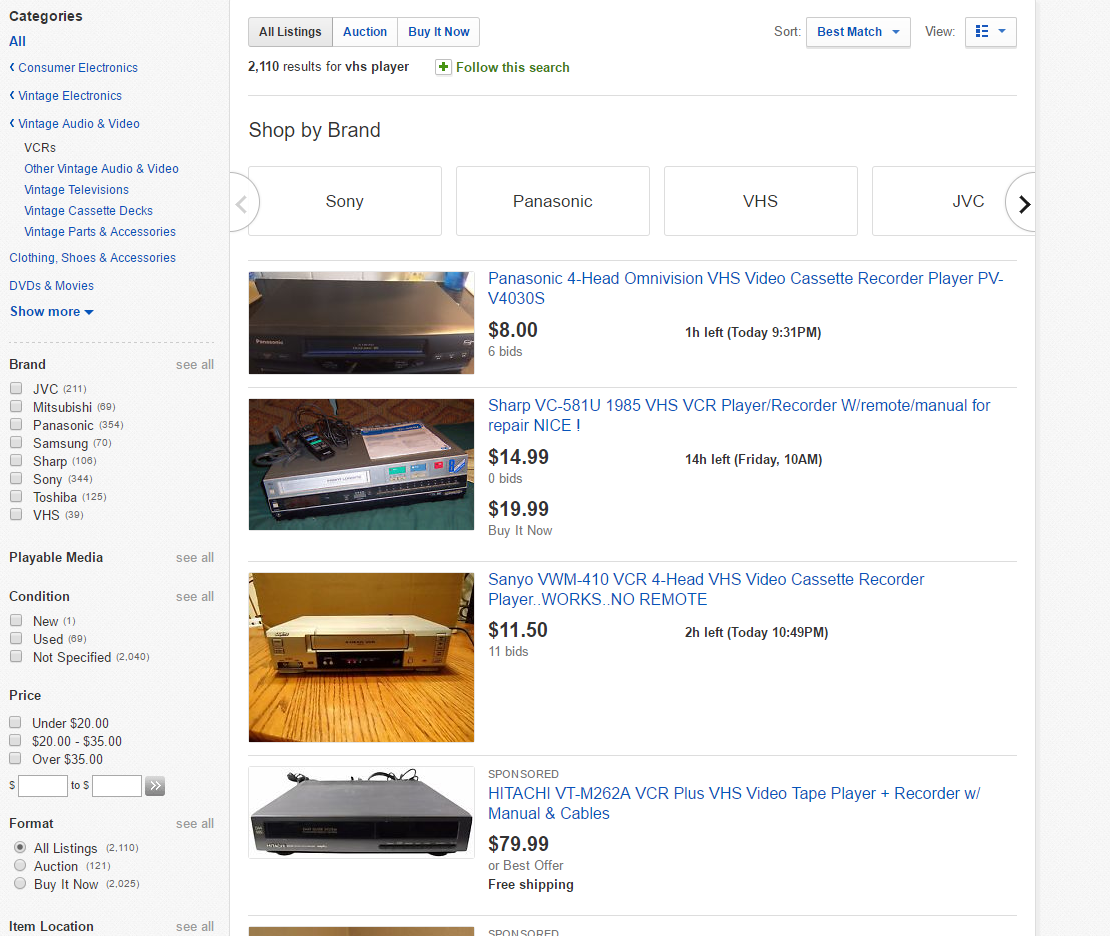Click see all for Brand filters
Image resolution: width=1110 pixels, height=936 pixels.
click(x=195, y=365)
